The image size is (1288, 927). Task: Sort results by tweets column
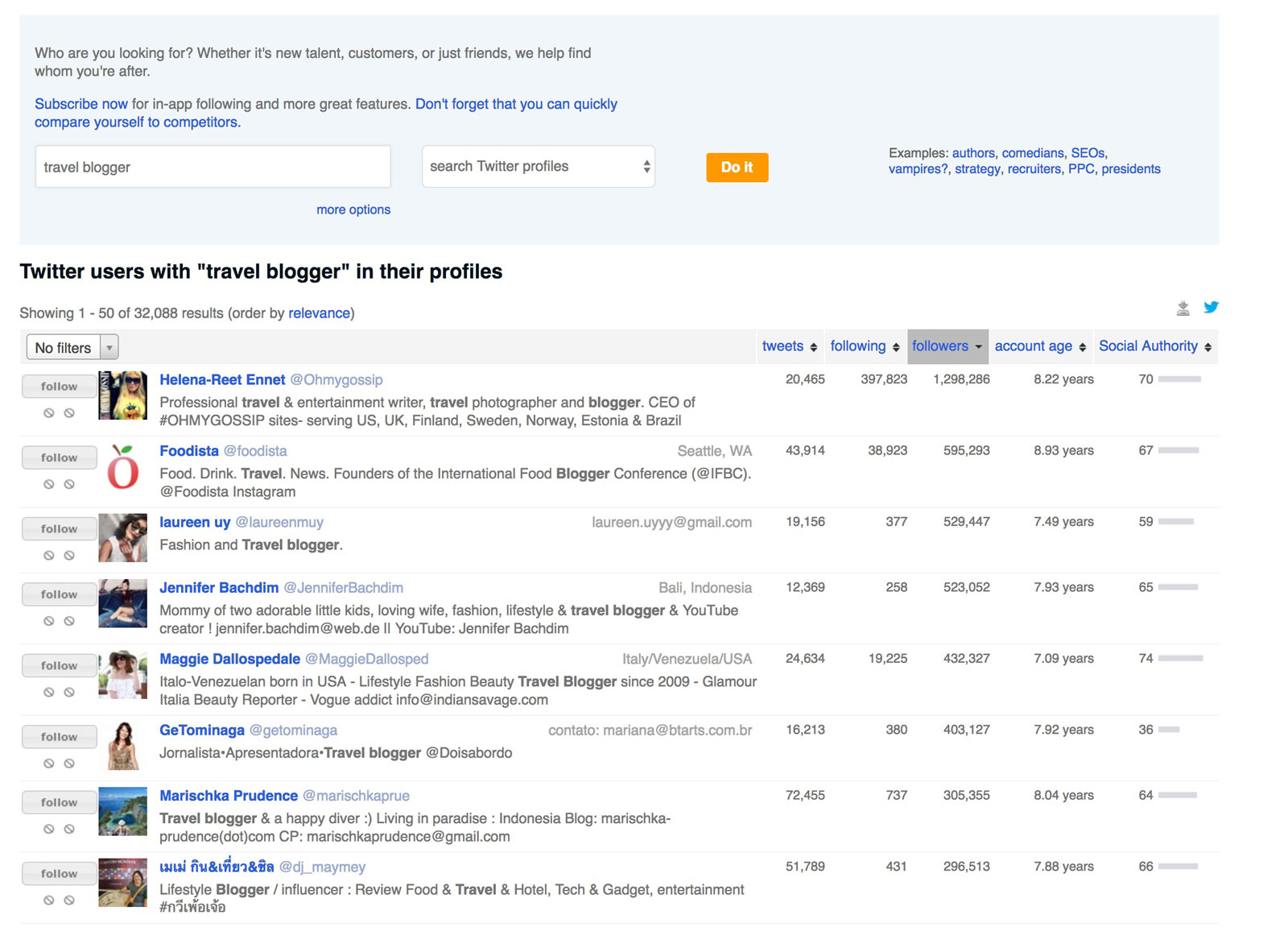point(789,346)
